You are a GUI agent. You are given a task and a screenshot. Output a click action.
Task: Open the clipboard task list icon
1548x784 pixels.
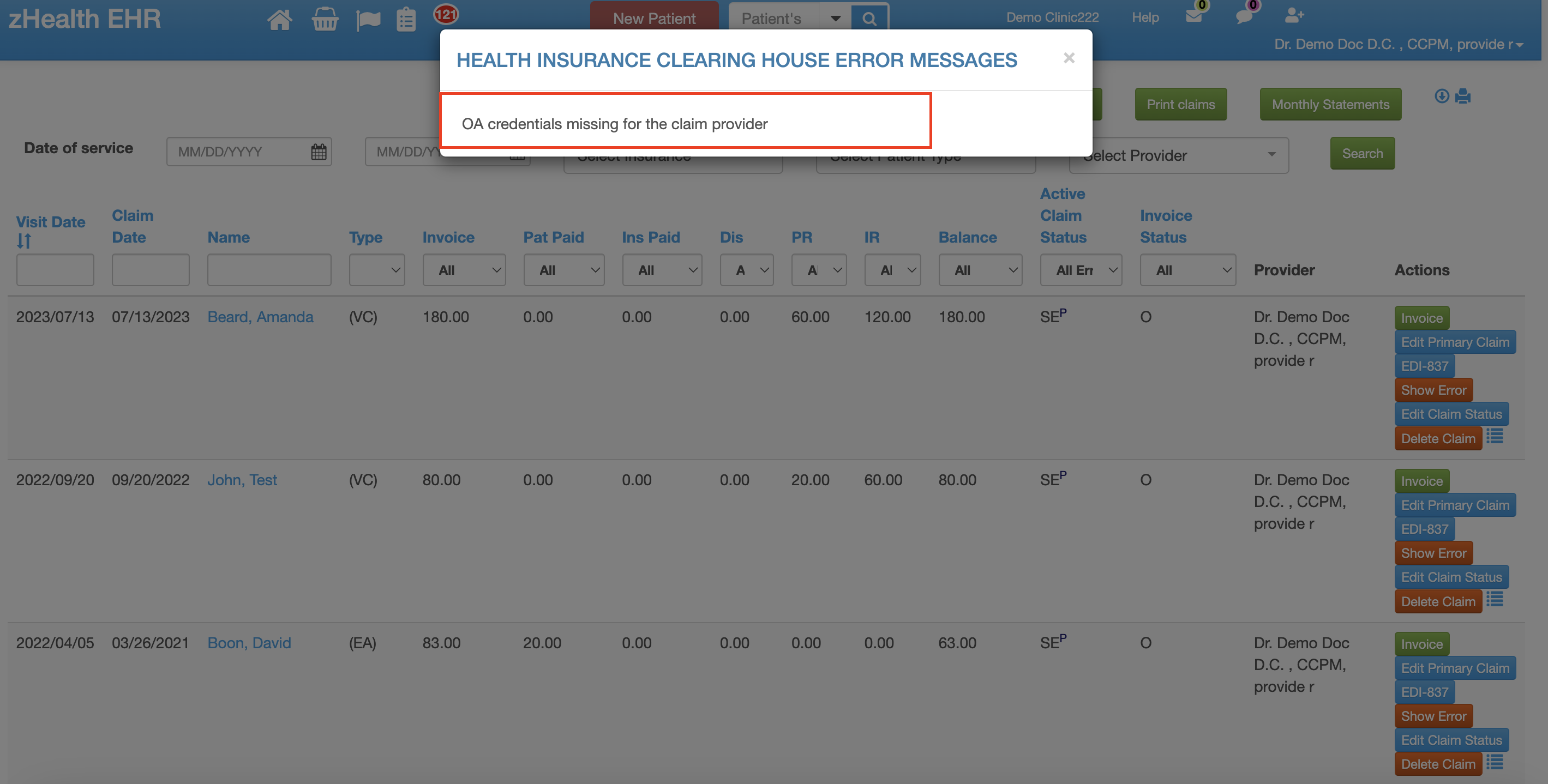[x=406, y=19]
